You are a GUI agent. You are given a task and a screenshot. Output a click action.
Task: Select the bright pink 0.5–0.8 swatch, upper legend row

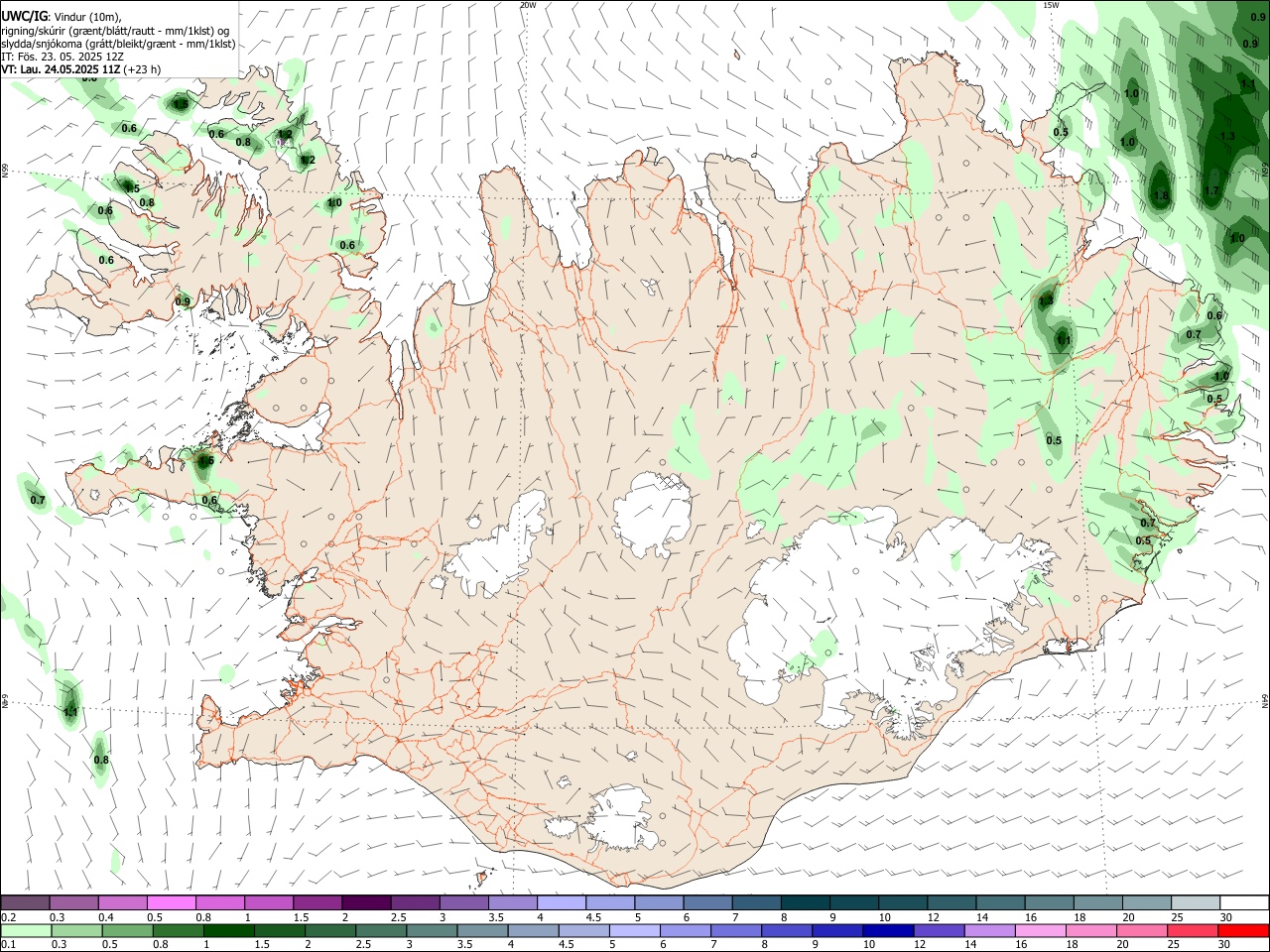[x=171, y=902]
